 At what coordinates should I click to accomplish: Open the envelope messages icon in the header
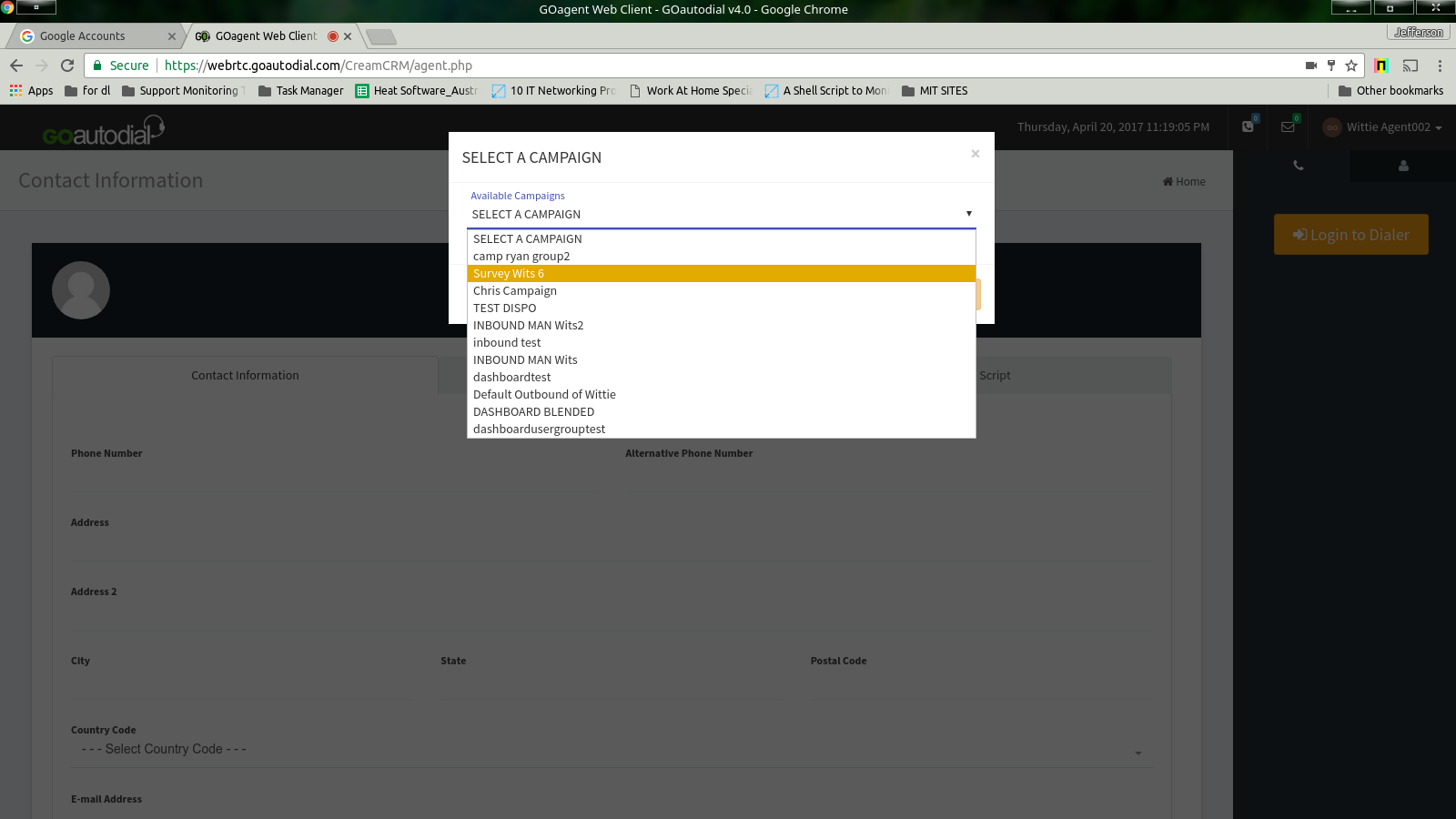[1288, 126]
